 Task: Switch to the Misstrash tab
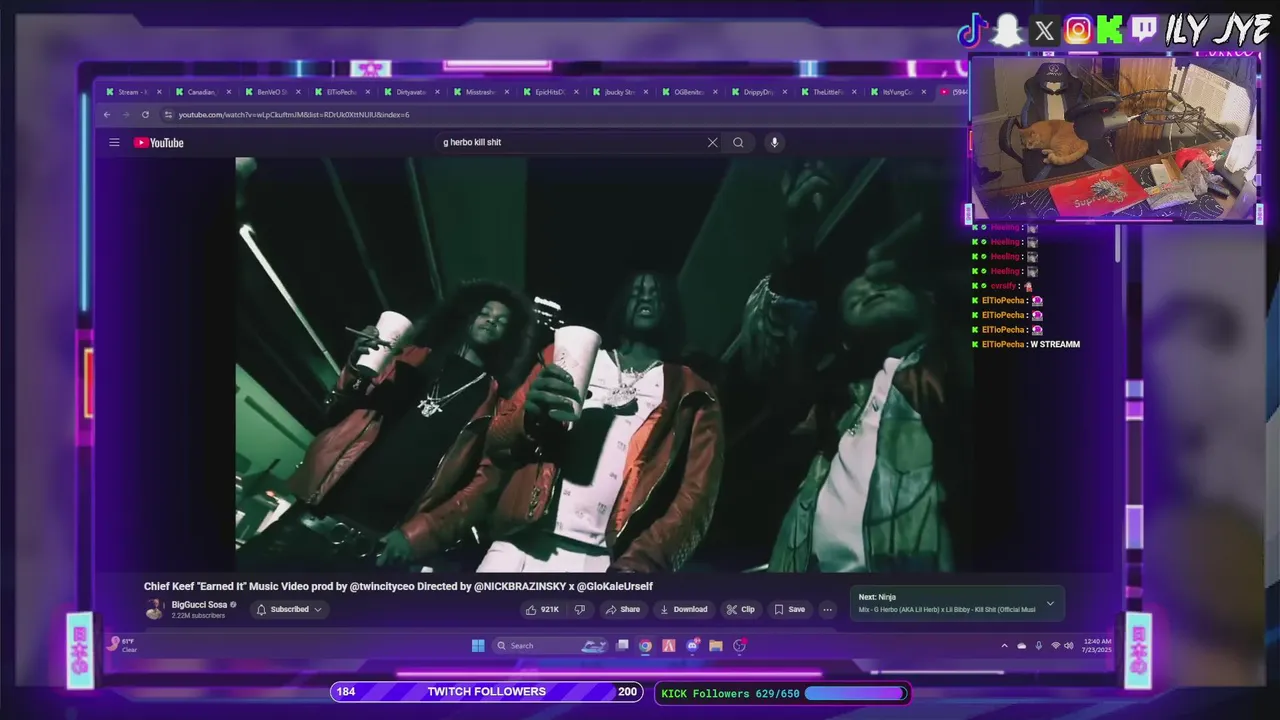tap(480, 92)
